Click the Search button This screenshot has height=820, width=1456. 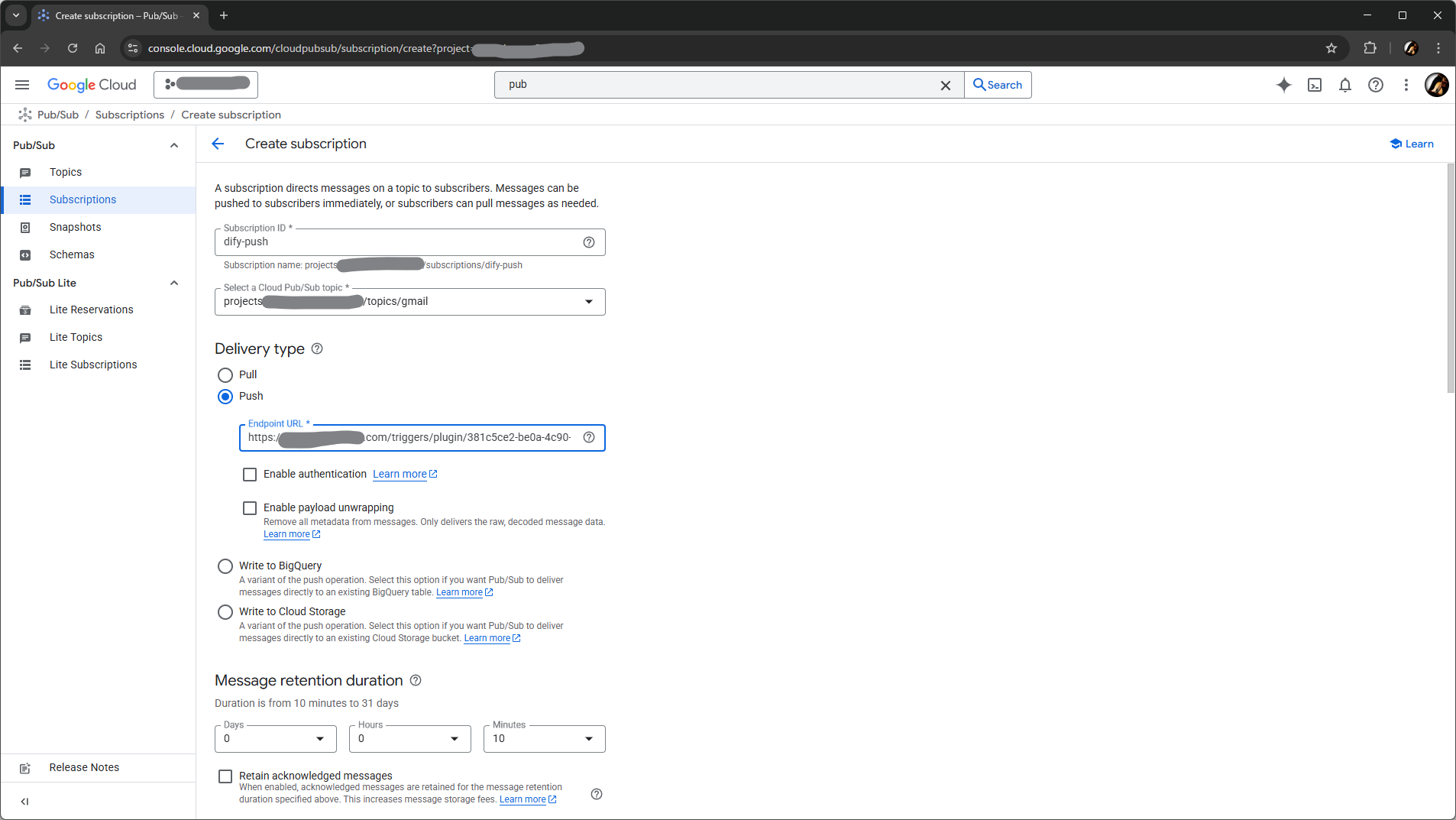pos(998,85)
